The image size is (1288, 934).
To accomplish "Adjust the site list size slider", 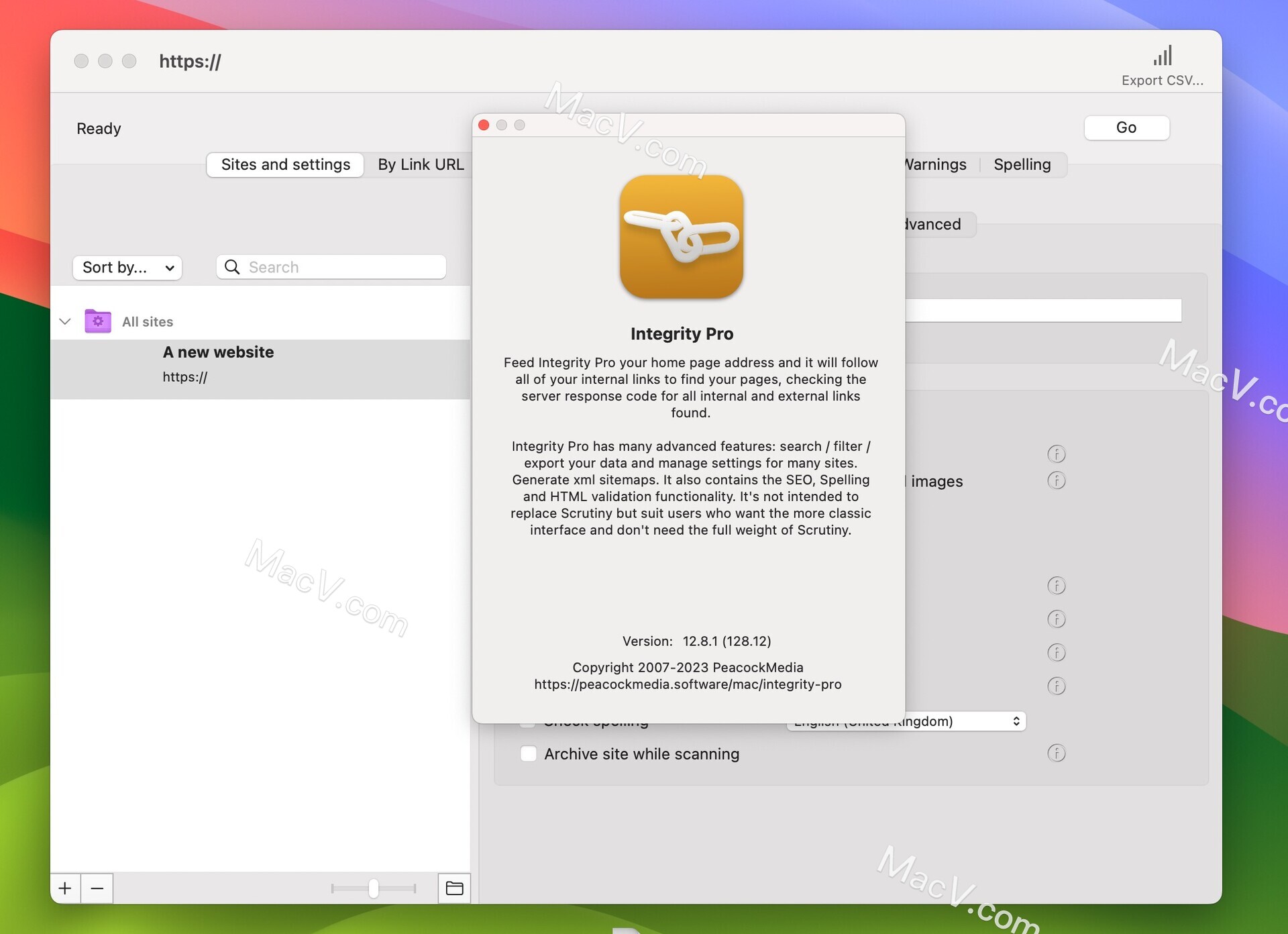I will 374,888.
